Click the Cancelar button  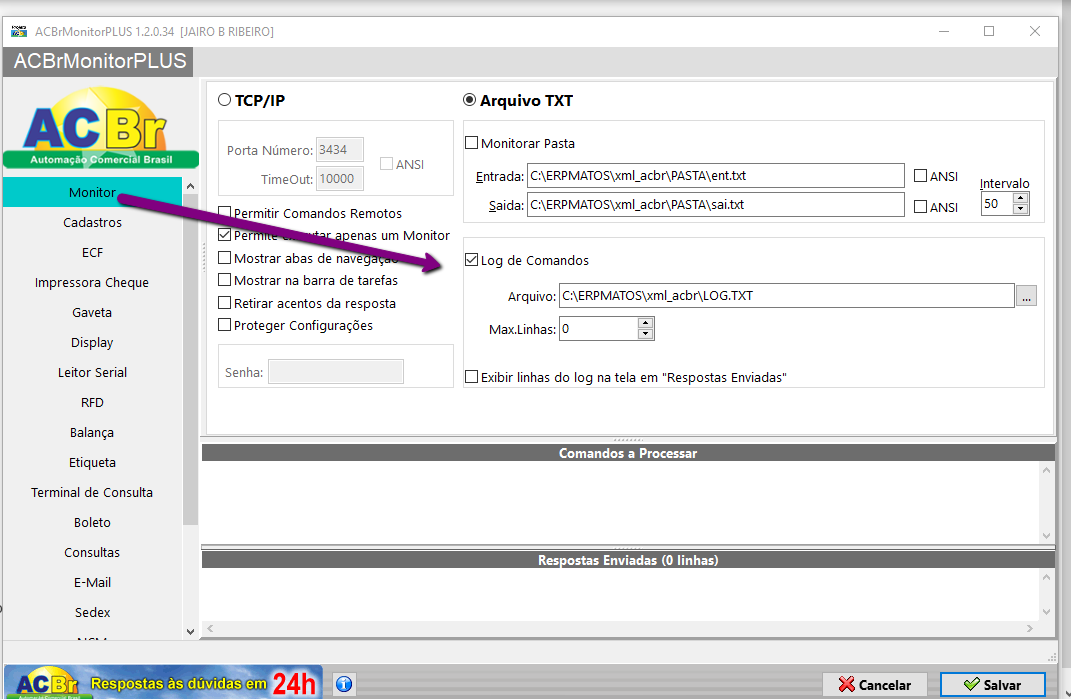pos(874,685)
